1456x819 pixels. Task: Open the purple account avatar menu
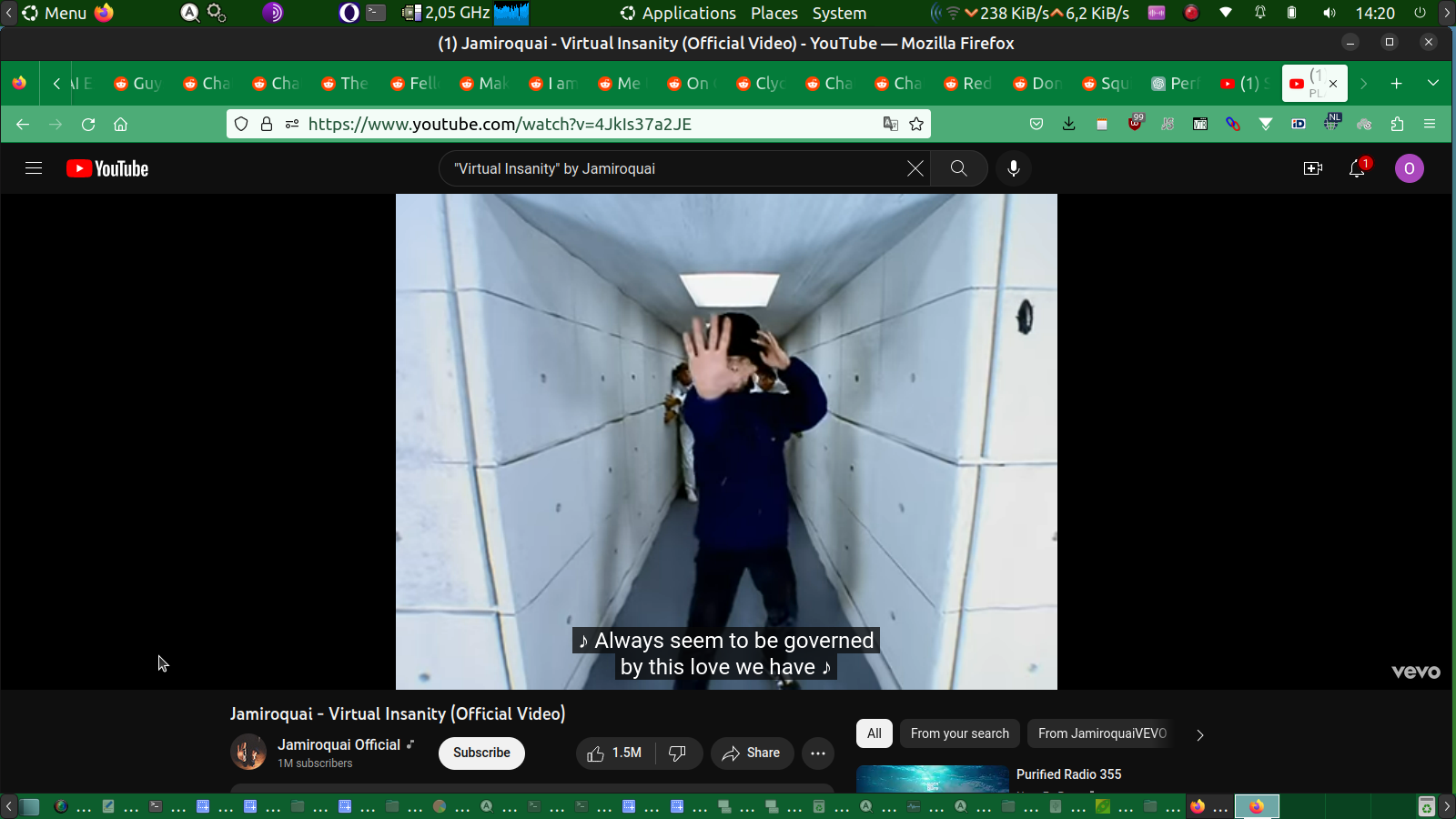click(x=1410, y=168)
